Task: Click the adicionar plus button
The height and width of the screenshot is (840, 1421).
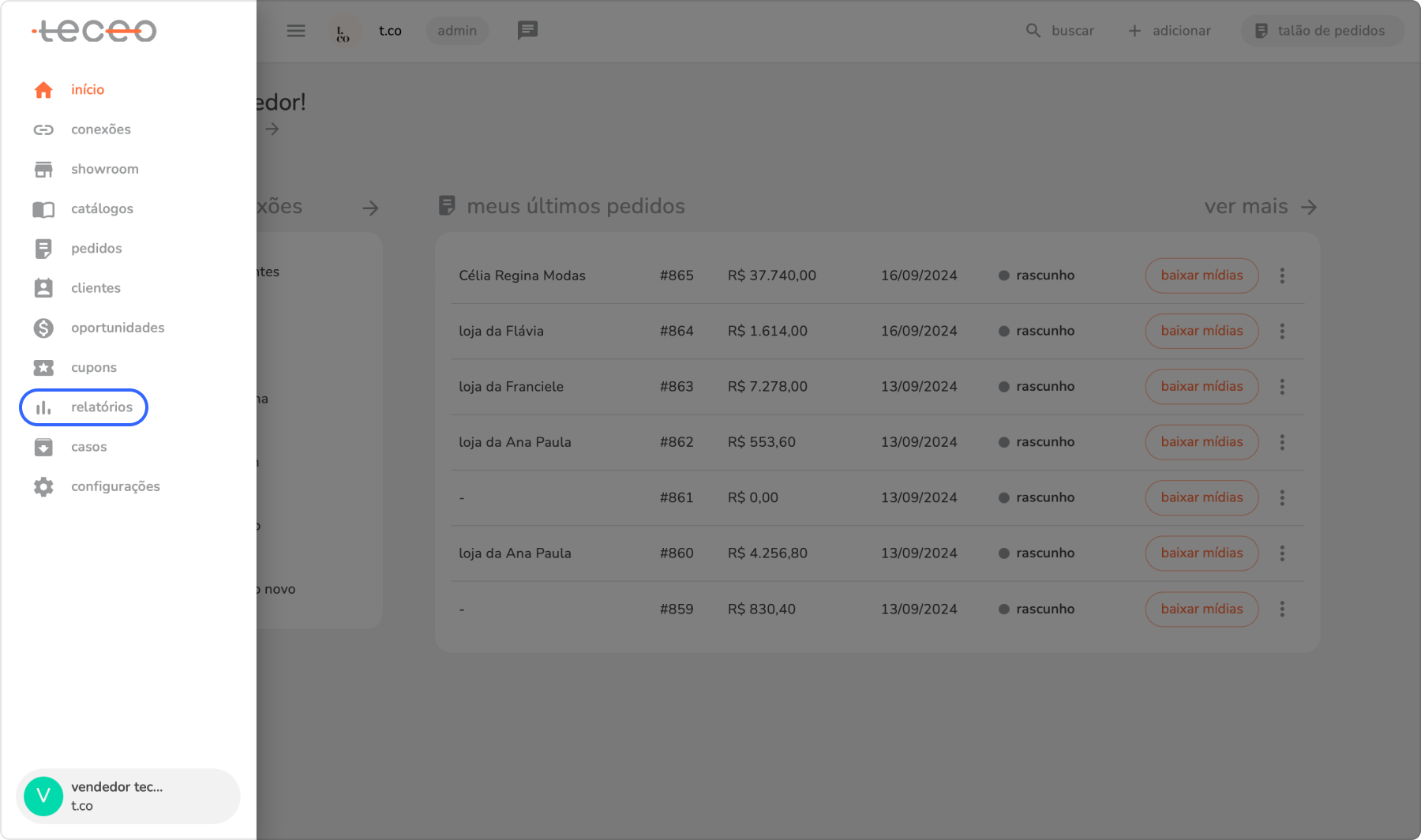Action: click(x=1169, y=31)
